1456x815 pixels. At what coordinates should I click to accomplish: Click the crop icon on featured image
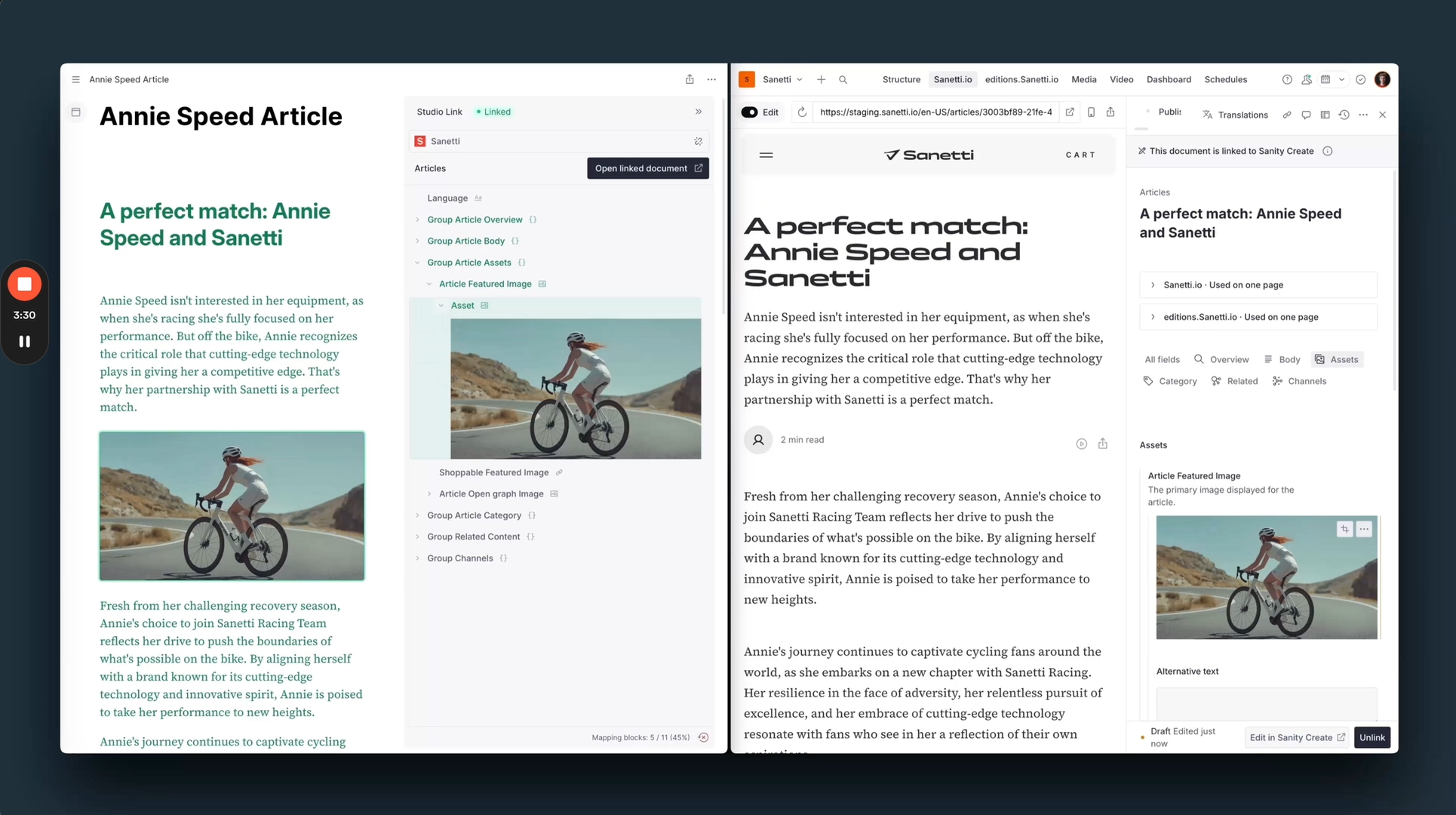pos(1344,529)
